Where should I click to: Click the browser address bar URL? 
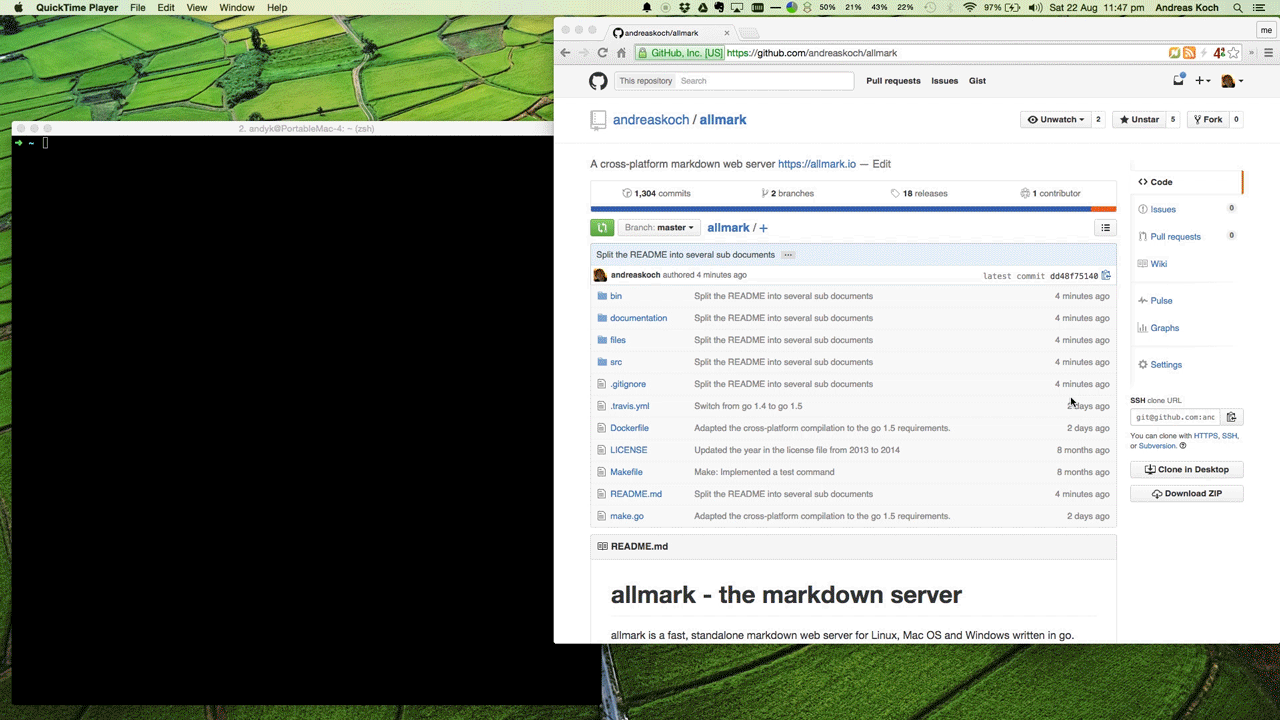coord(812,53)
